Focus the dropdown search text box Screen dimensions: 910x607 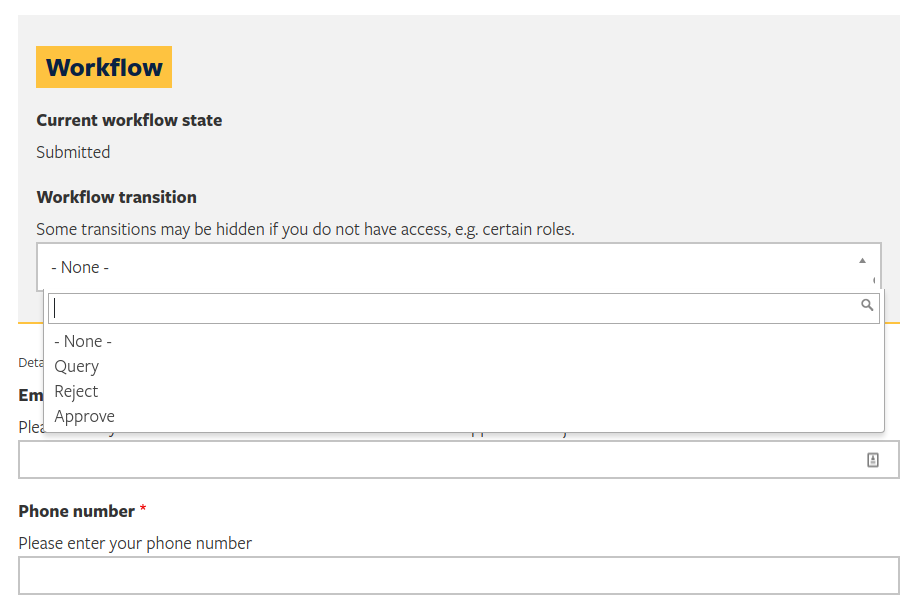450,308
